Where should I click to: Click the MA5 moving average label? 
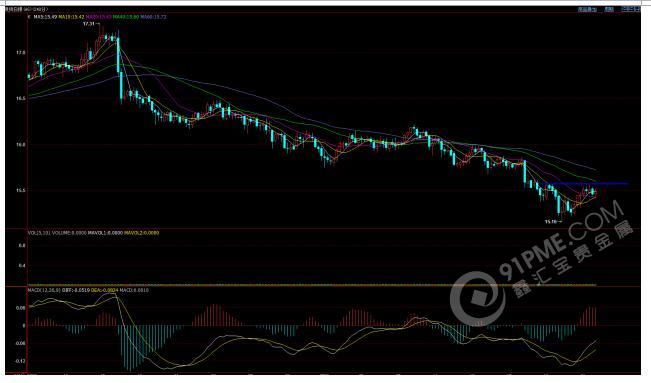(45, 17)
